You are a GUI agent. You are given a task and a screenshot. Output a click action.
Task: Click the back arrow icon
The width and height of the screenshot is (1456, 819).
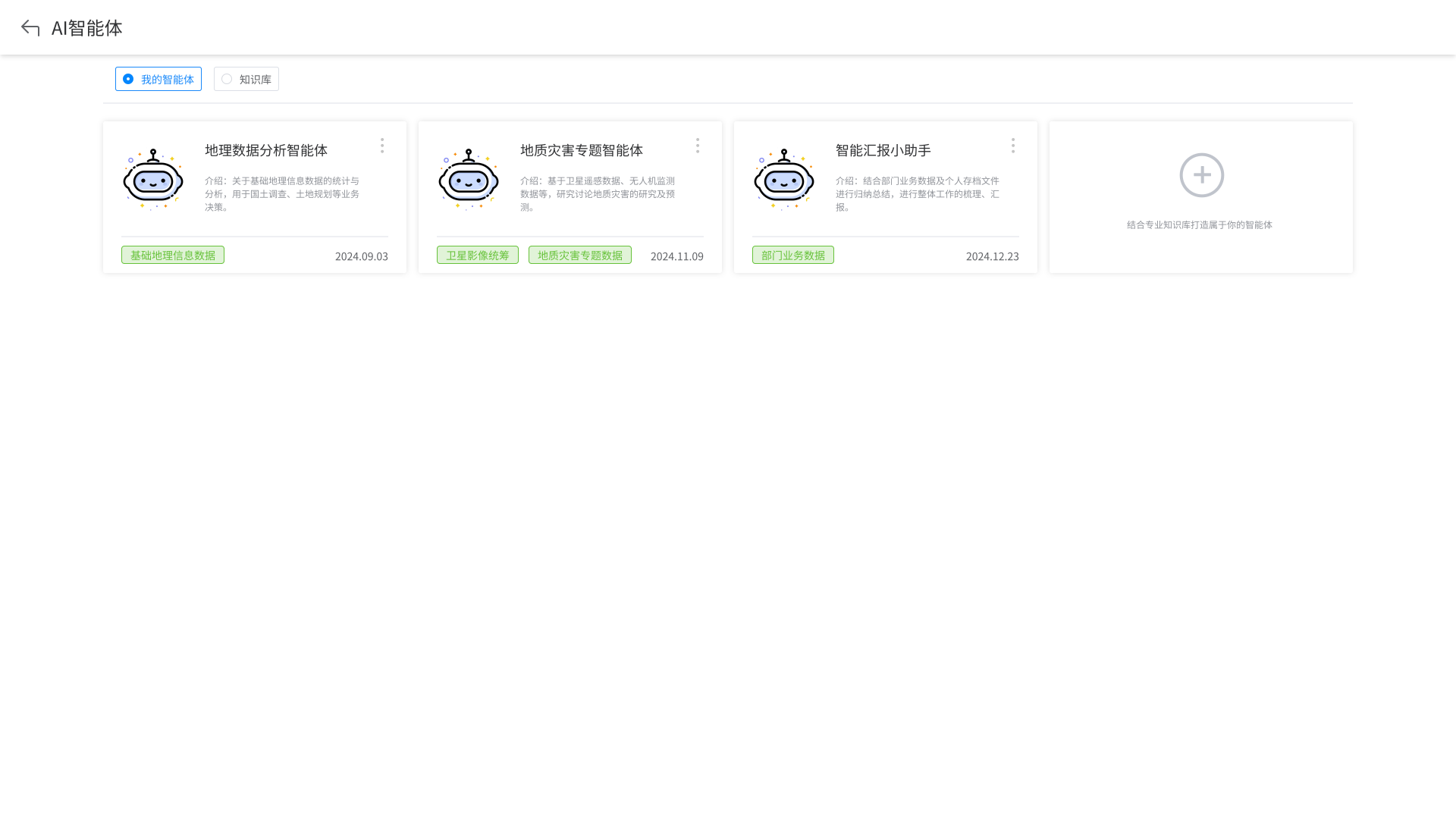30,28
